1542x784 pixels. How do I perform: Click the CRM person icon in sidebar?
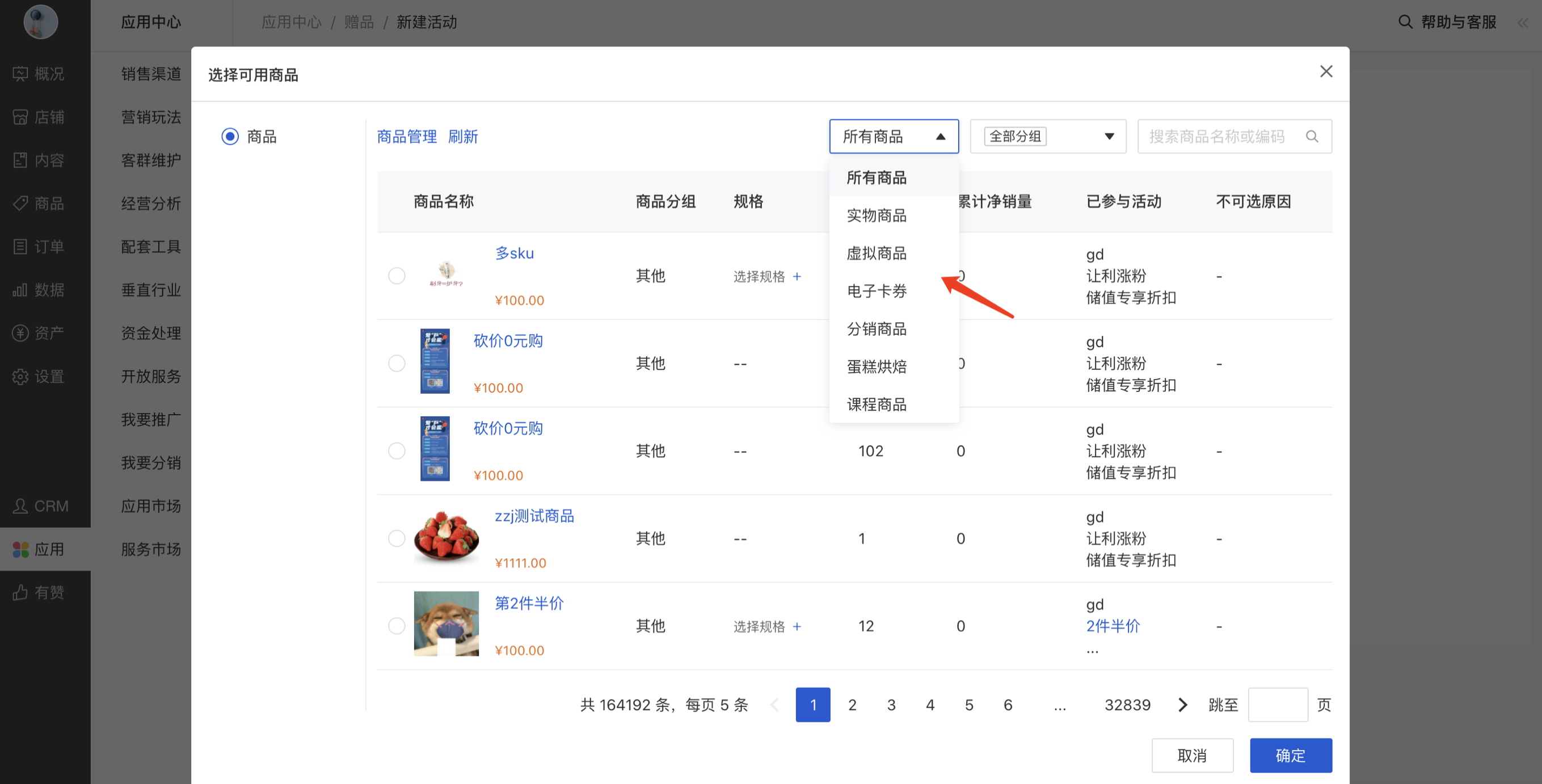[x=20, y=505]
